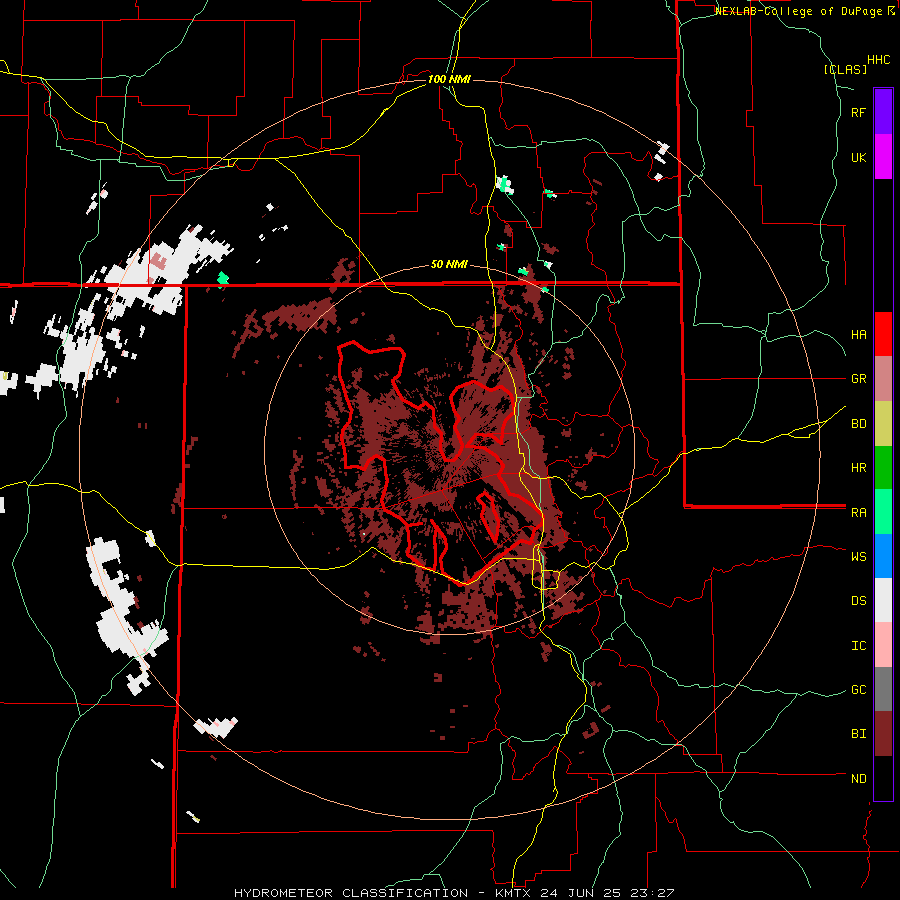Click the GR legend label

point(858,379)
